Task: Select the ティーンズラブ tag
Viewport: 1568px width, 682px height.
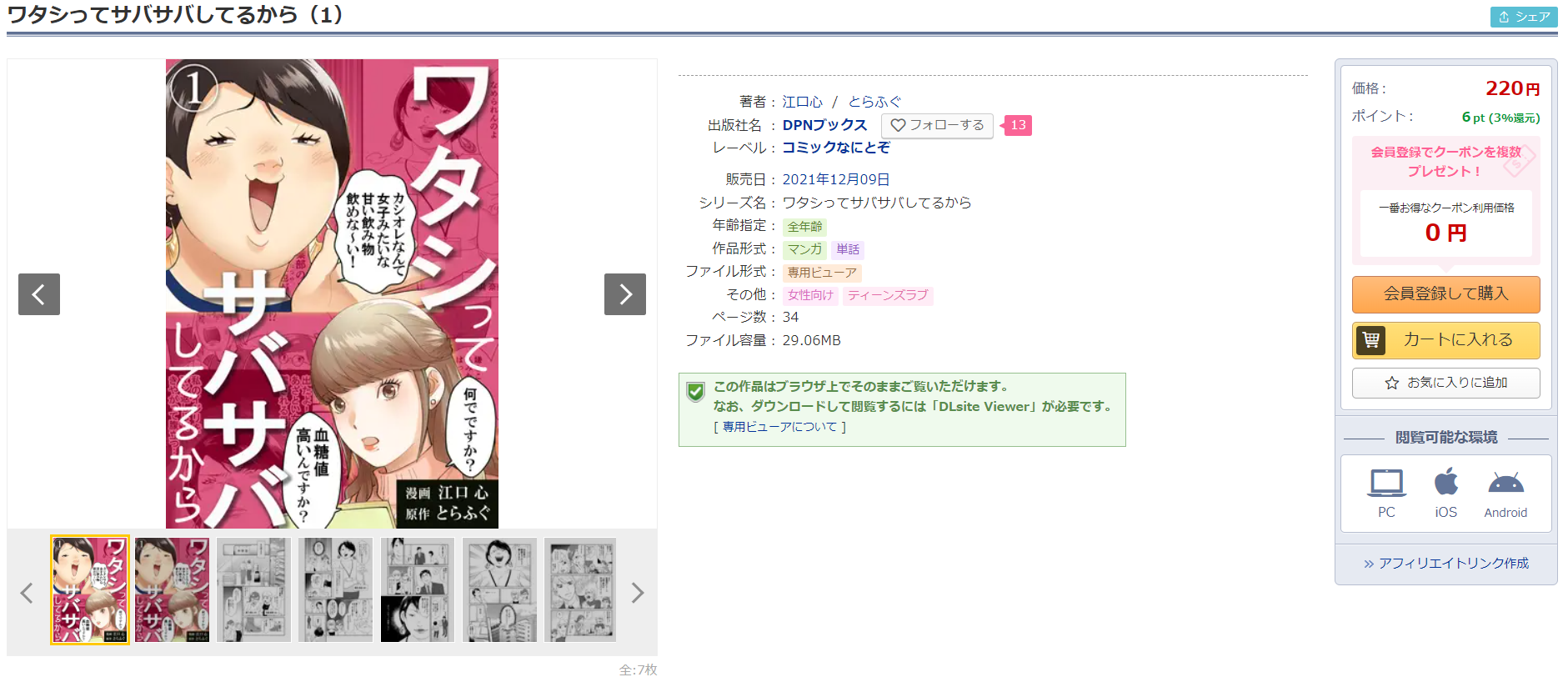Action: [888, 295]
